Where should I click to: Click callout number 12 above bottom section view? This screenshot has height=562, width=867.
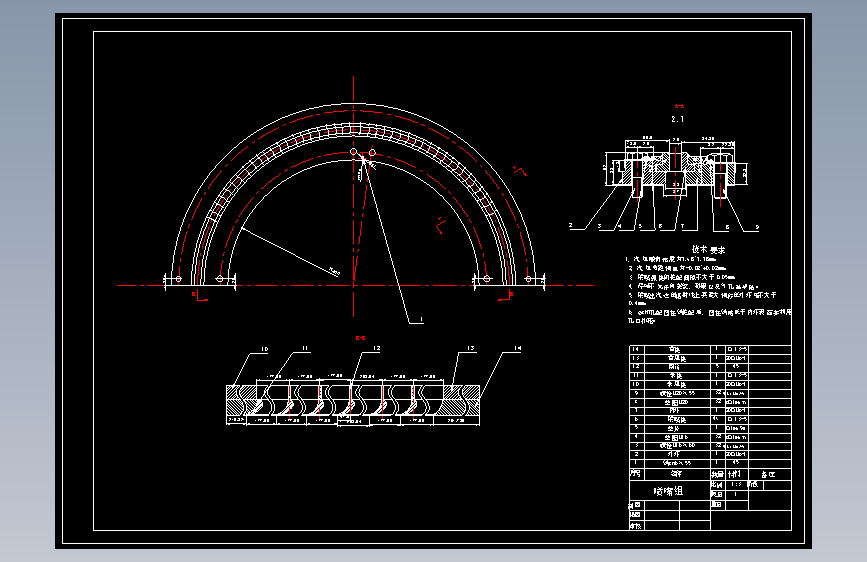pos(377,348)
